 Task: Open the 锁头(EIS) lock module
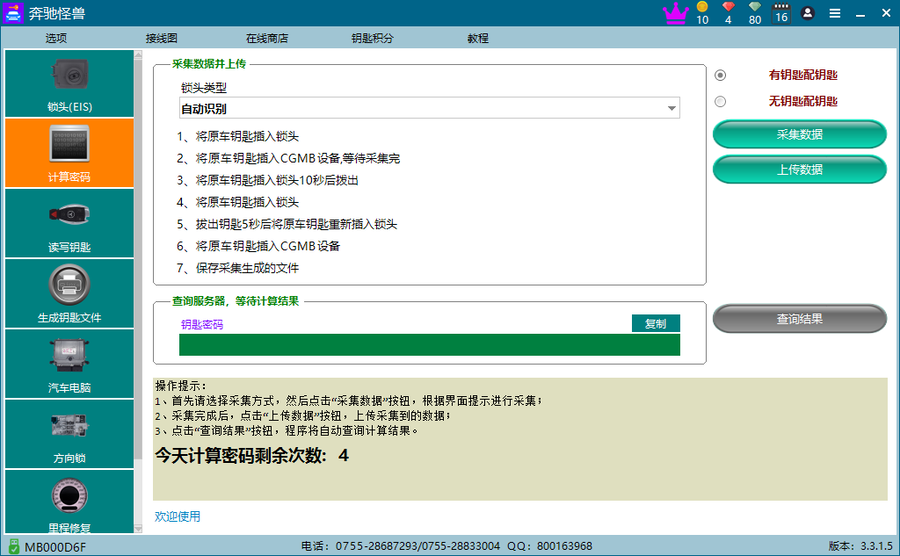tap(68, 82)
